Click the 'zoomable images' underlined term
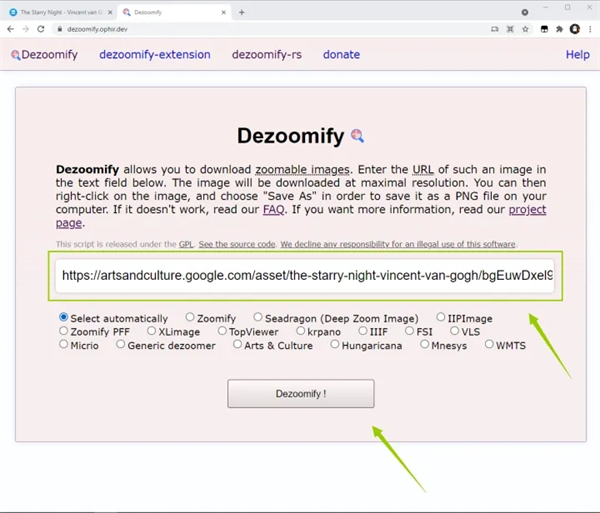The height and width of the screenshot is (513, 600). (302, 169)
